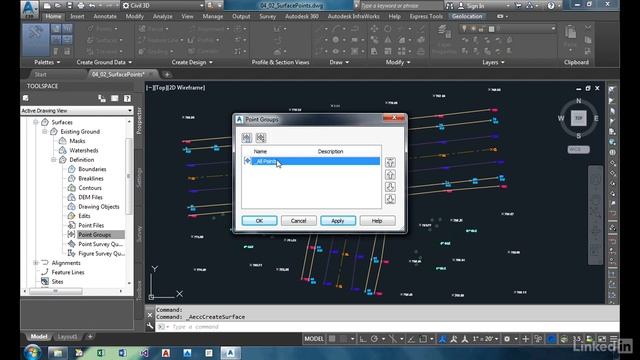Select Watersheds in Toolspace tree

point(84,150)
